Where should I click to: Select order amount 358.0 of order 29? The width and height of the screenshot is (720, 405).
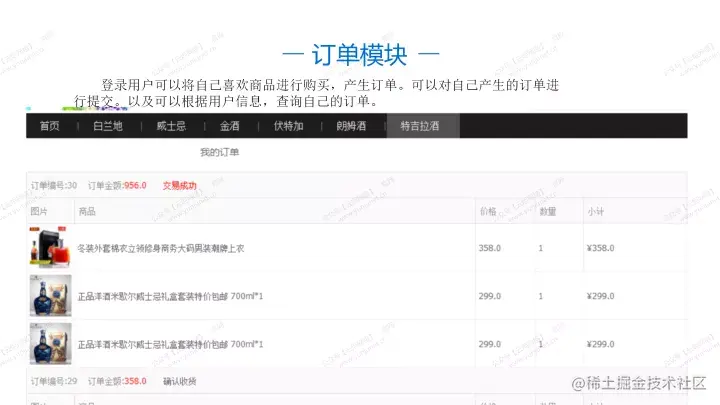pos(135,381)
